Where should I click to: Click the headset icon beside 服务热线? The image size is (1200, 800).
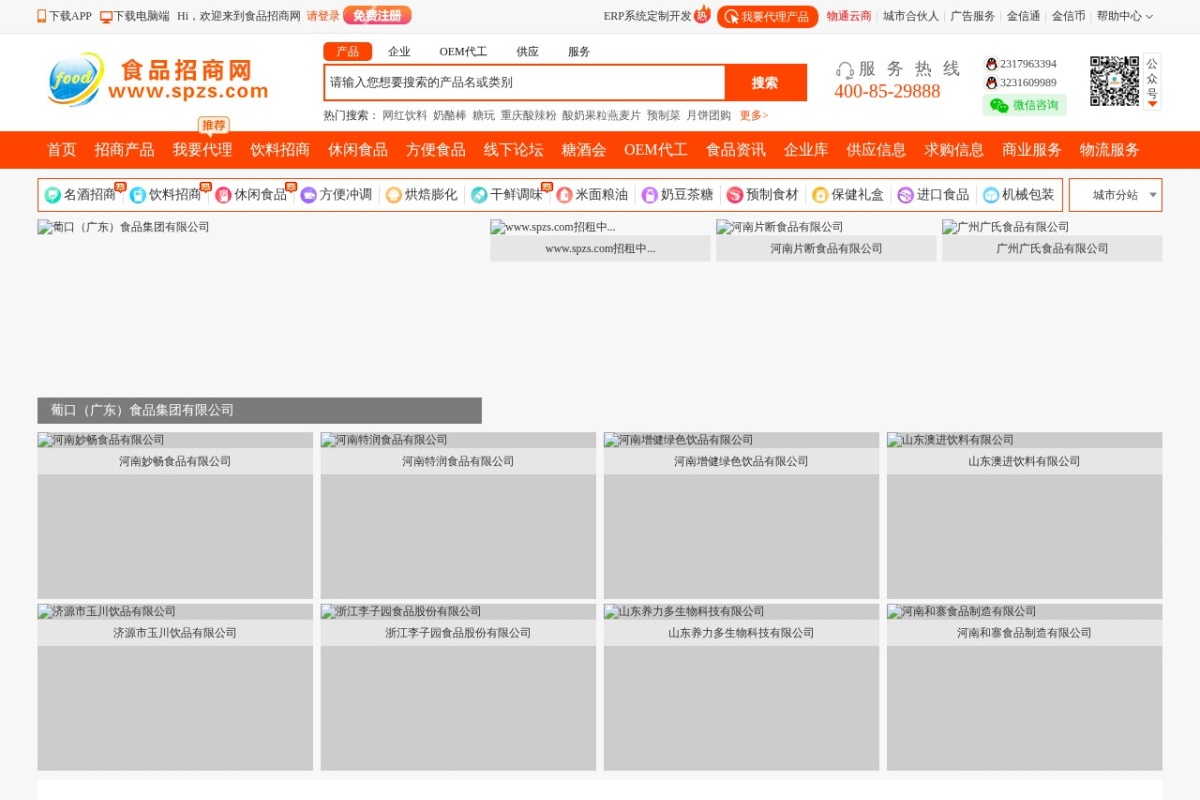click(x=845, y=70)
